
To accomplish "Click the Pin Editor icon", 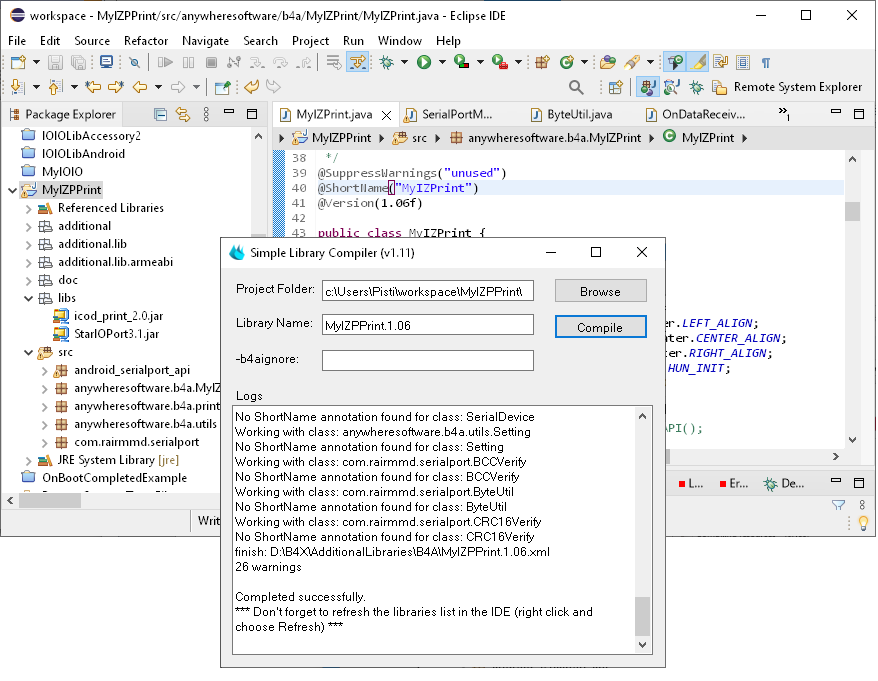I will tap(222, 87).
